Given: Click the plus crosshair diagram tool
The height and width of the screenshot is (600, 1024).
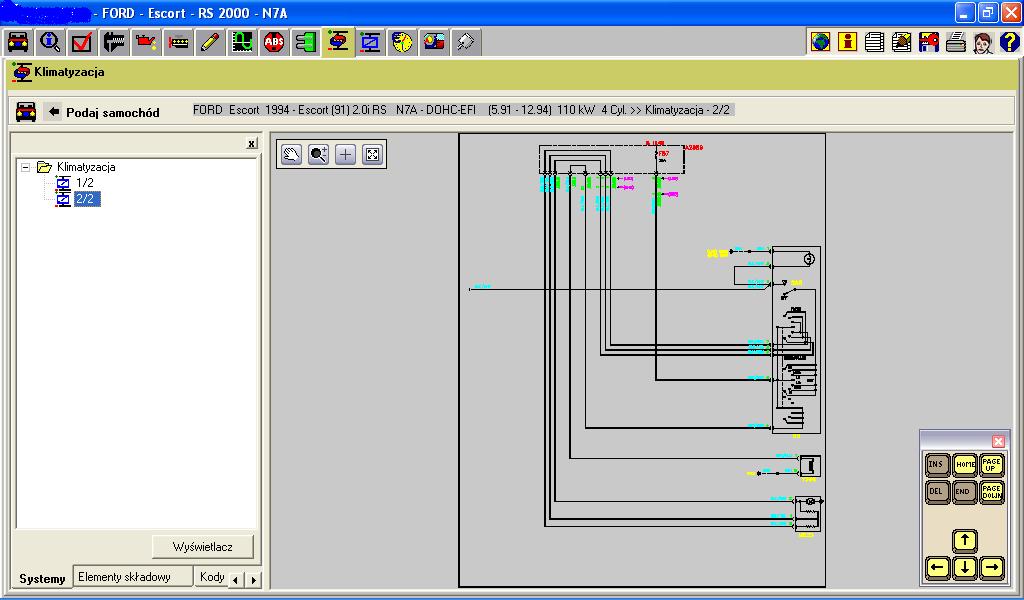Looking at the screenshot, I should tap(345, 155).
